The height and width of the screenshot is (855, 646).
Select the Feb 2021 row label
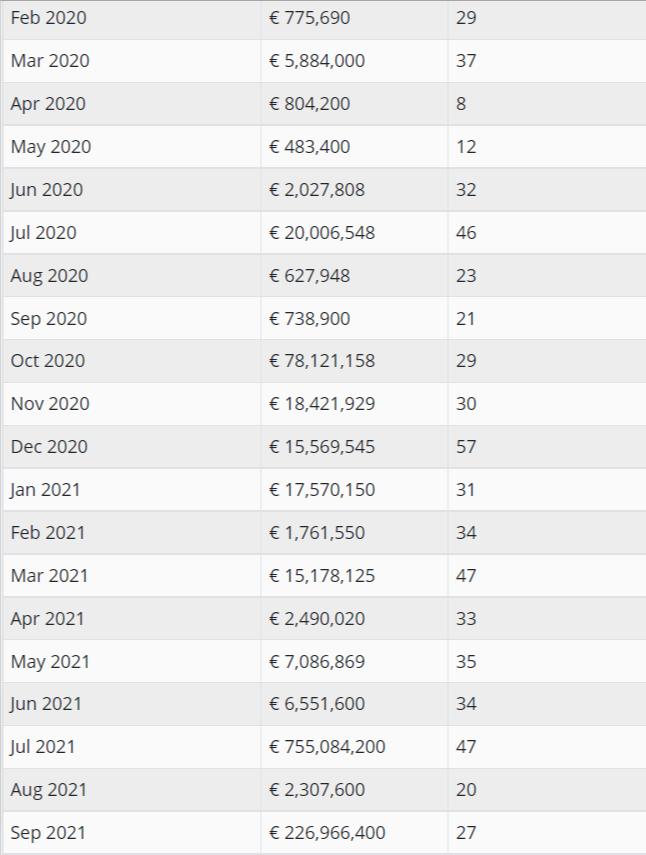click(48, 533)
